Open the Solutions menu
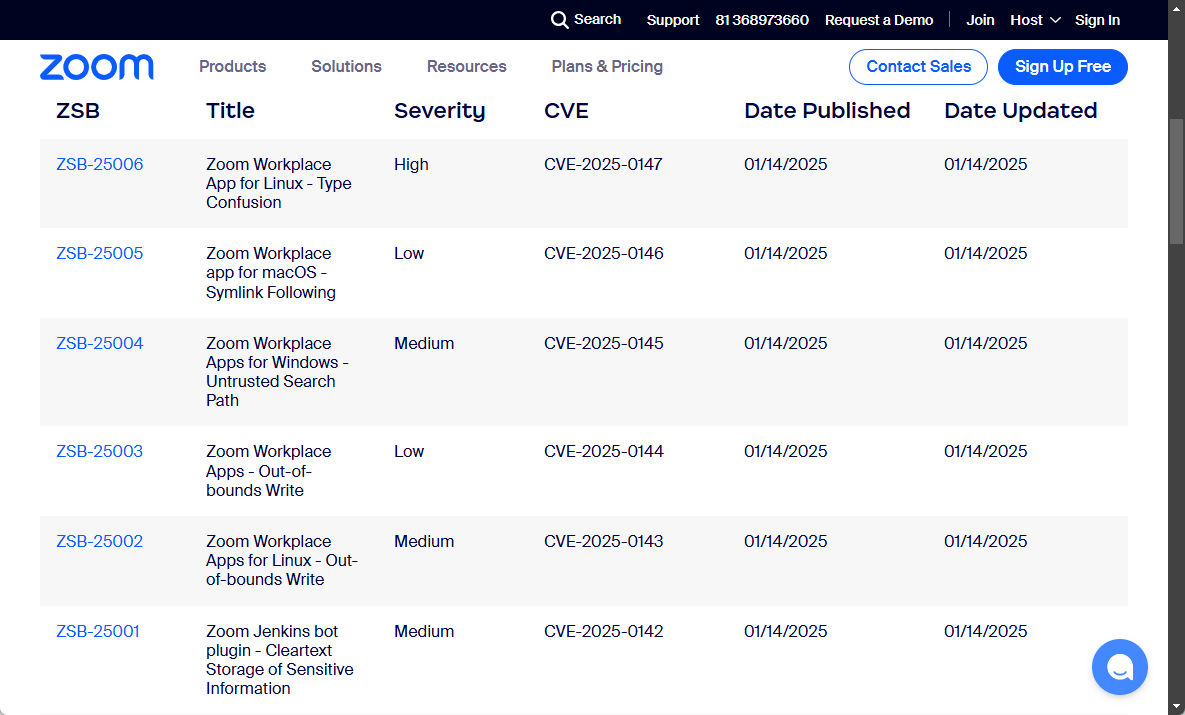The width and height of the screenshot is (1185, 715). (x=346, y=67)
